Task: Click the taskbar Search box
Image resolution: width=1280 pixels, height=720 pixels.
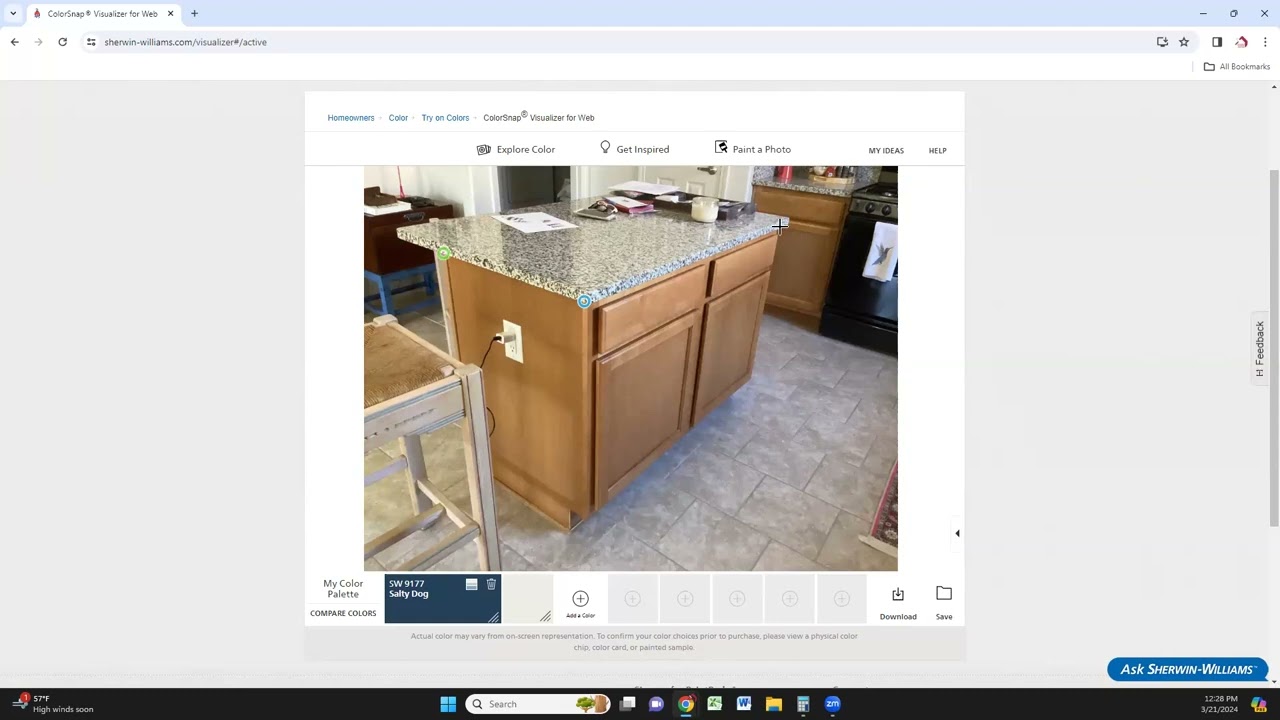Action: point(538,704)
